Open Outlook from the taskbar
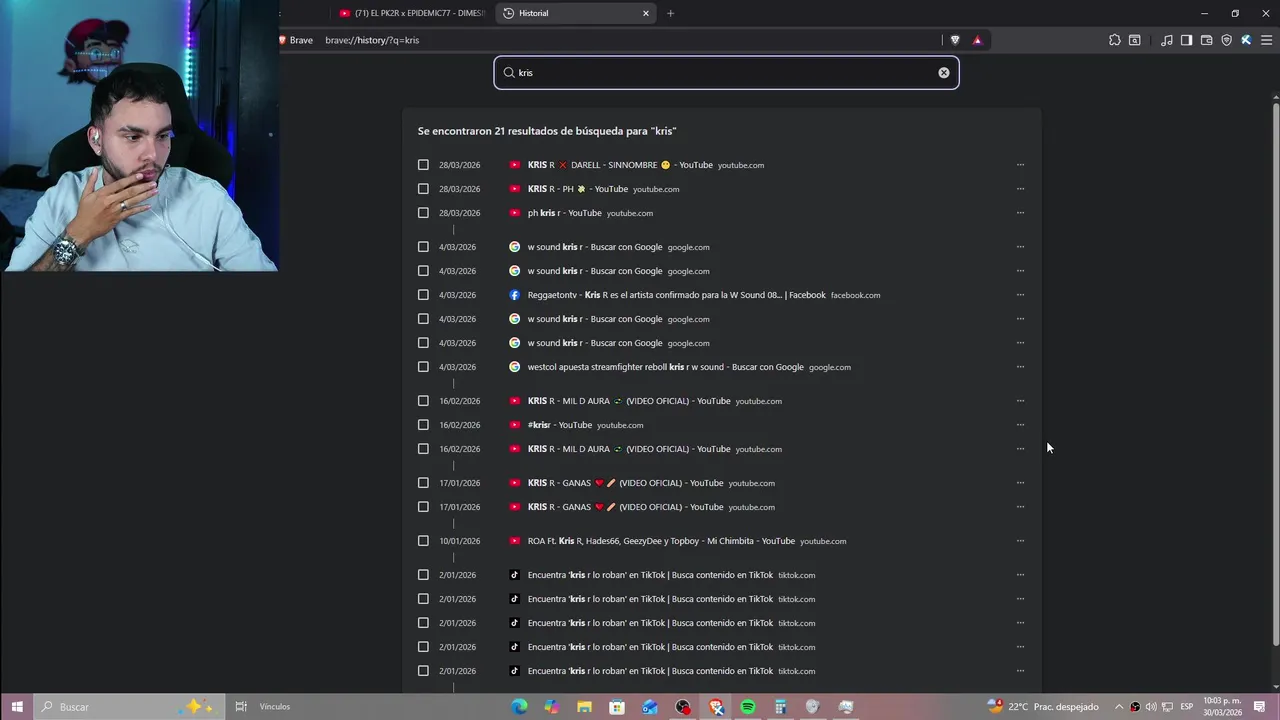 pos(650,707)
